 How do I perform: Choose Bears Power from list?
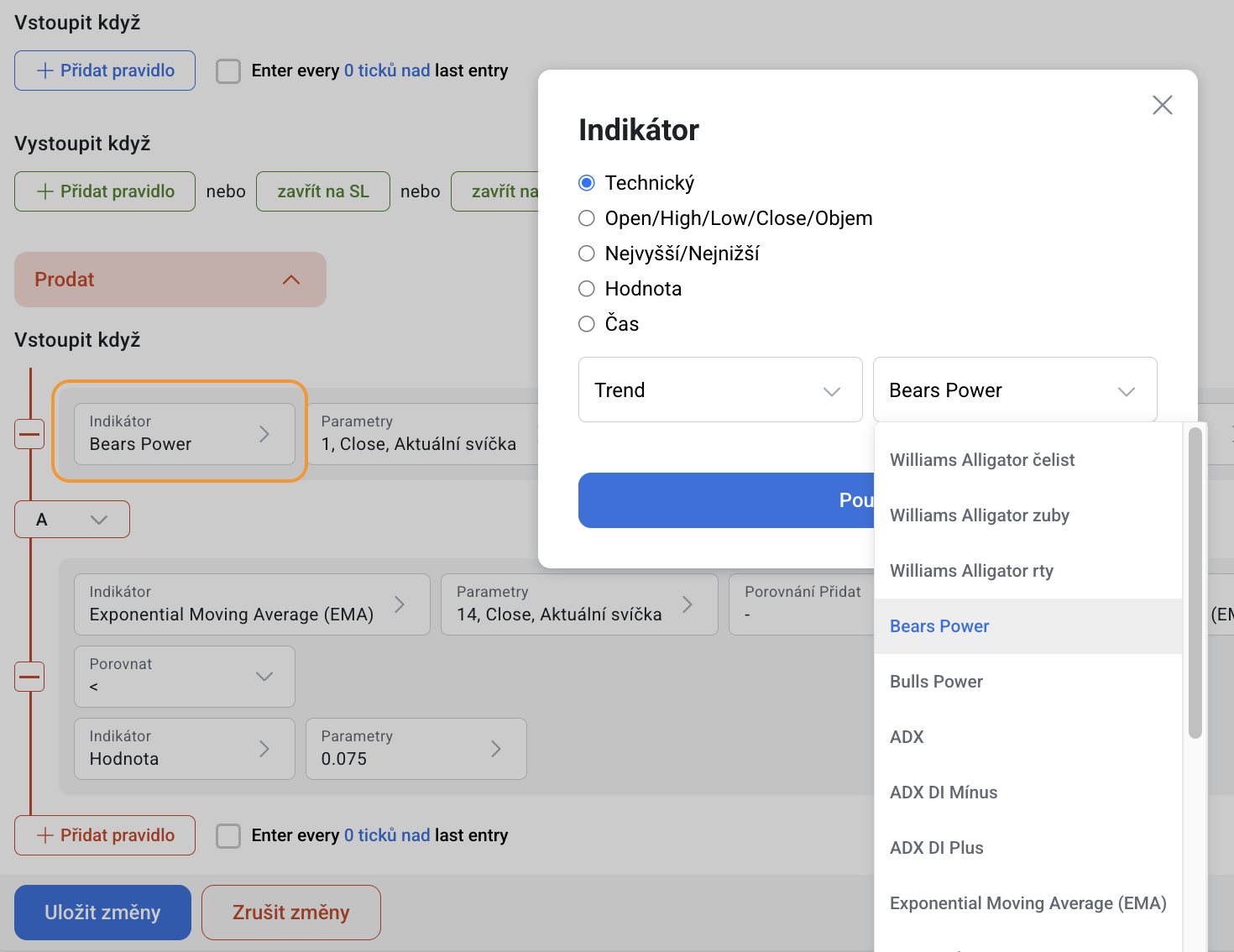1028,626
